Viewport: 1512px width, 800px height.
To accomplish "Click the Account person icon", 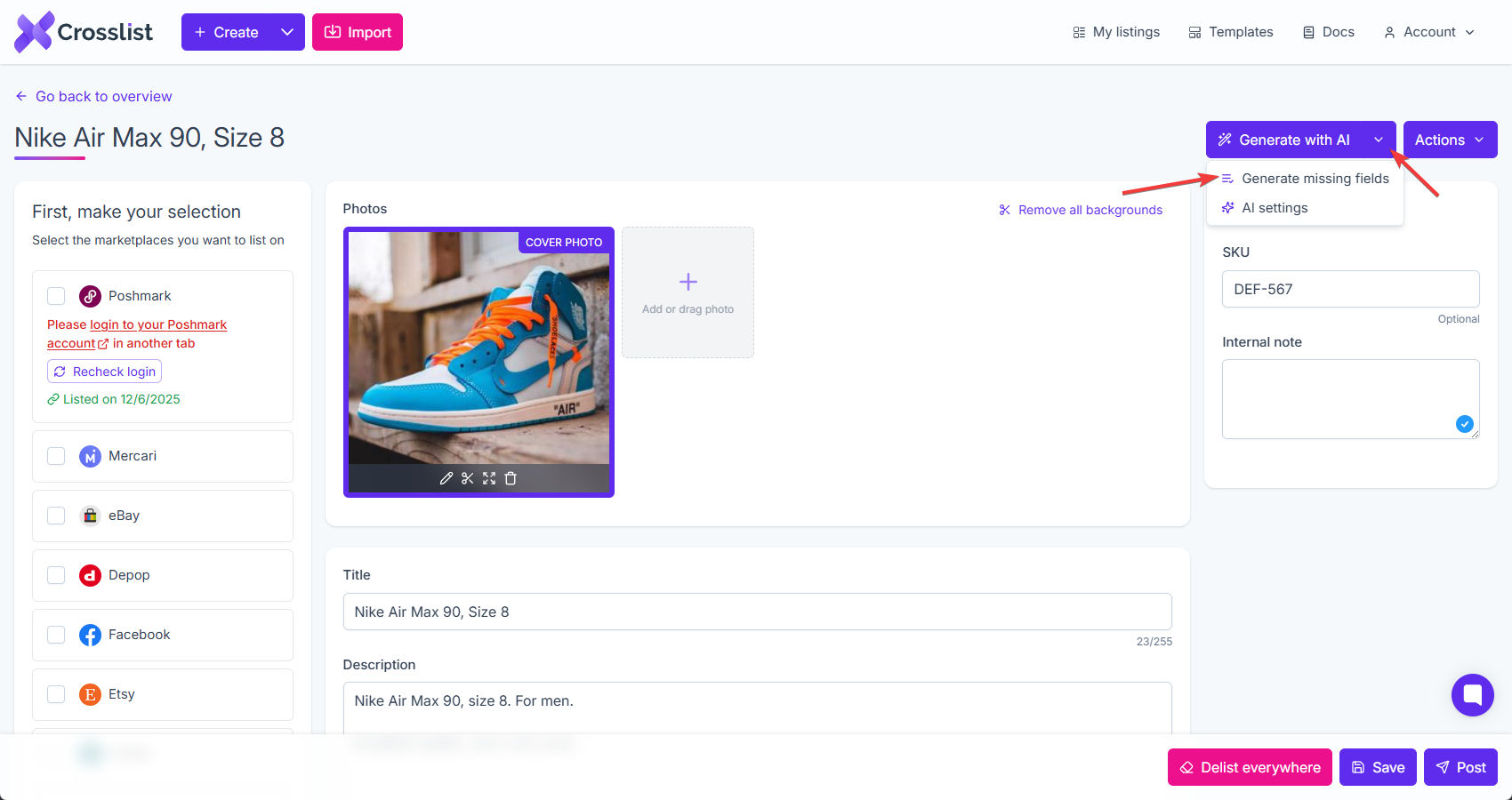I will tap(1389, 32).
